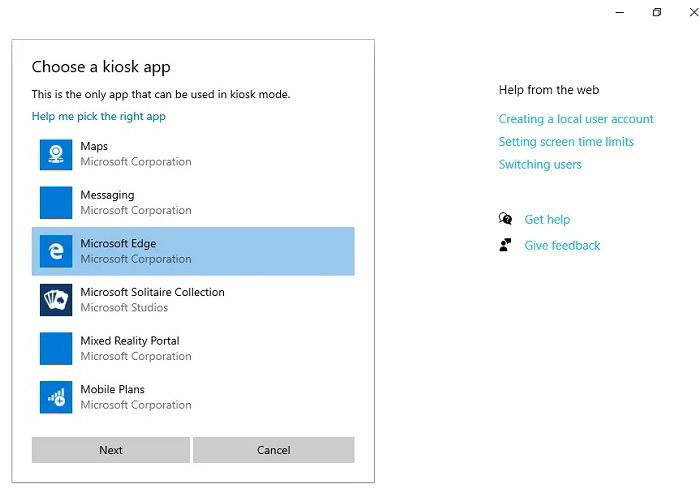Click the 'Give feedback' text link
This screenshot has height=488, width=700.
tap(562, 246)
